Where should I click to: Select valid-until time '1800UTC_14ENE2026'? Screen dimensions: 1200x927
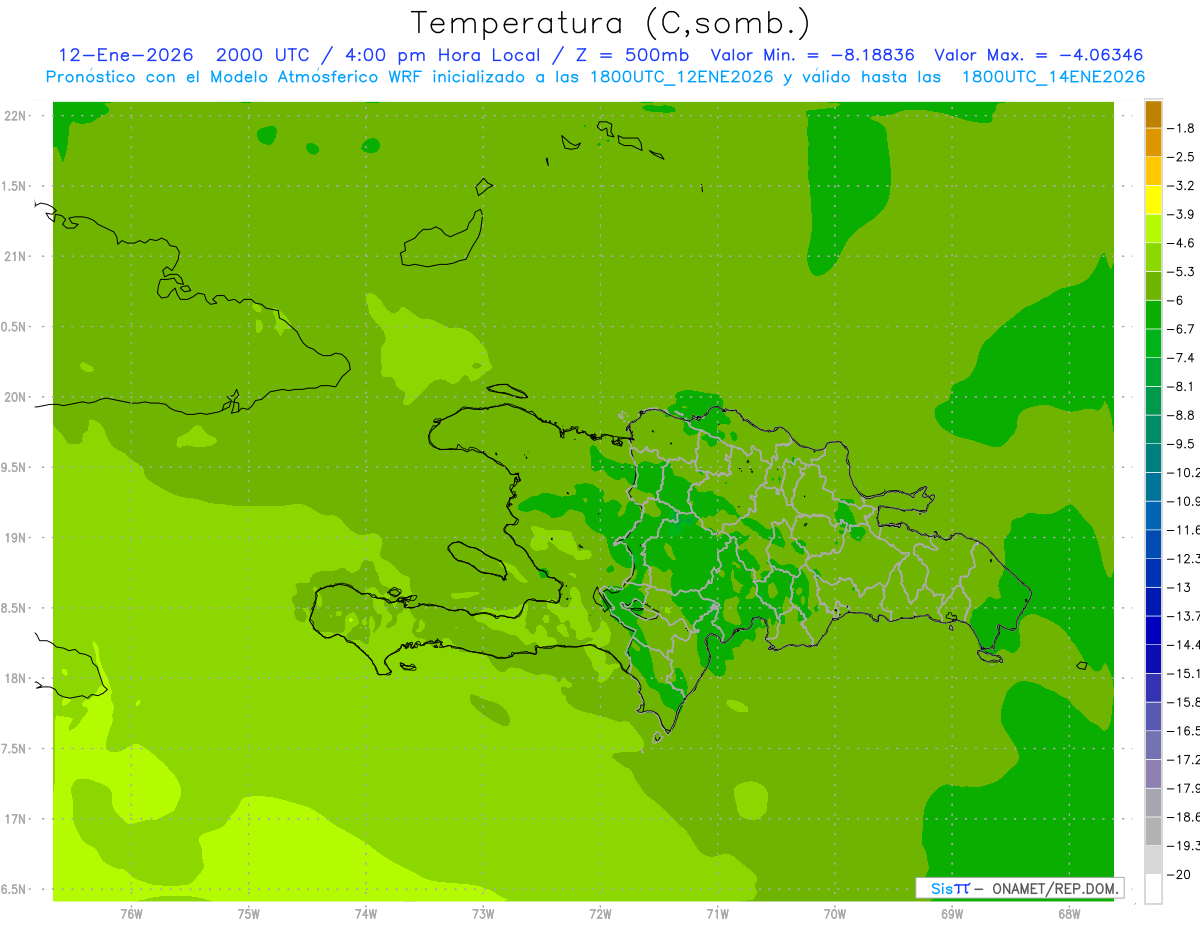point(1052,77)
